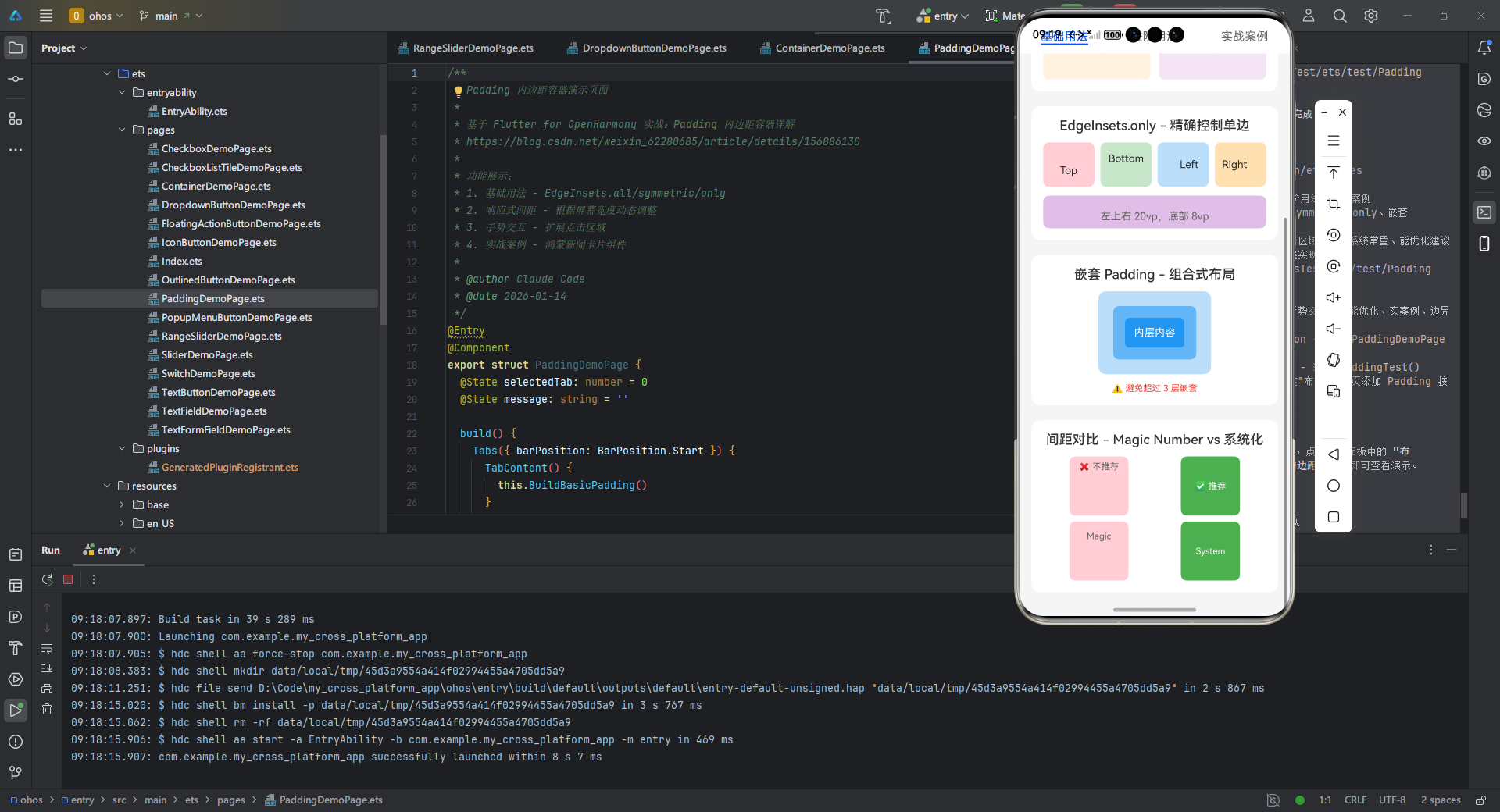Open the Project tool window folder icon
Screen dimensions: 1500x812
tap(16, 48)
